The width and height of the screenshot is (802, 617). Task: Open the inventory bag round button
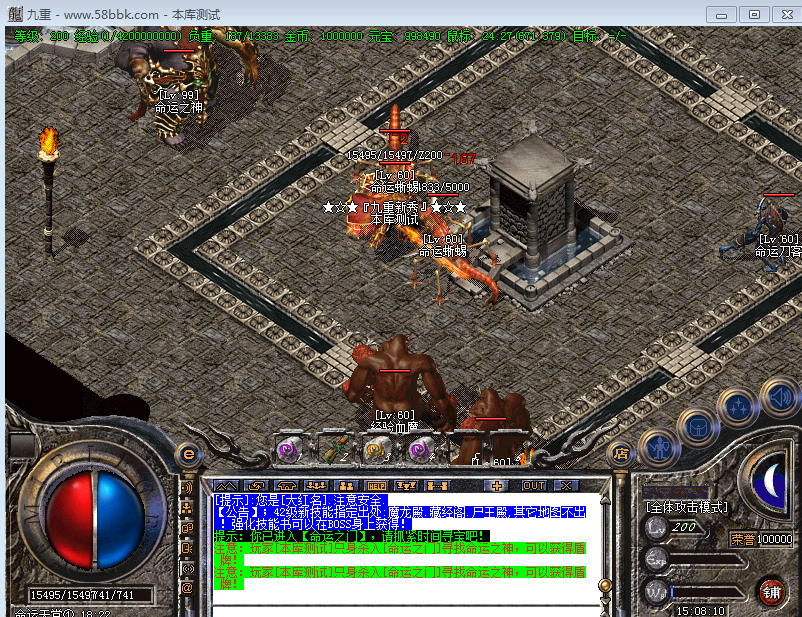pos(698,426)
